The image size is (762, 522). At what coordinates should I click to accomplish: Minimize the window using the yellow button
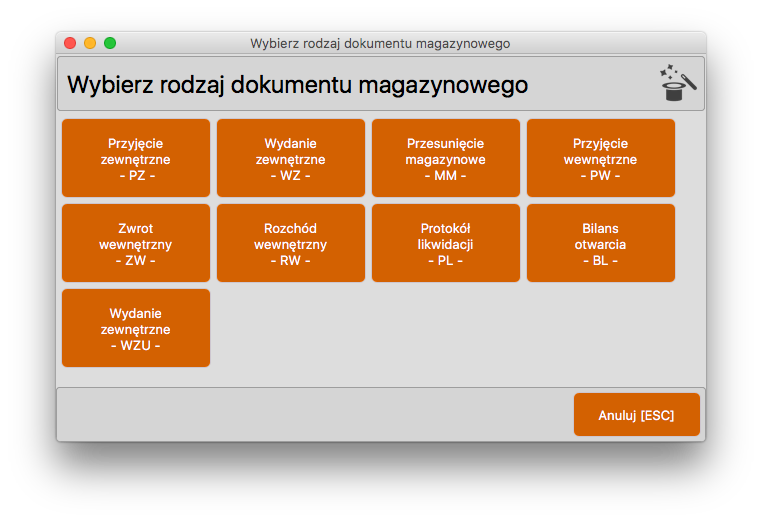[x=90, y=43]
